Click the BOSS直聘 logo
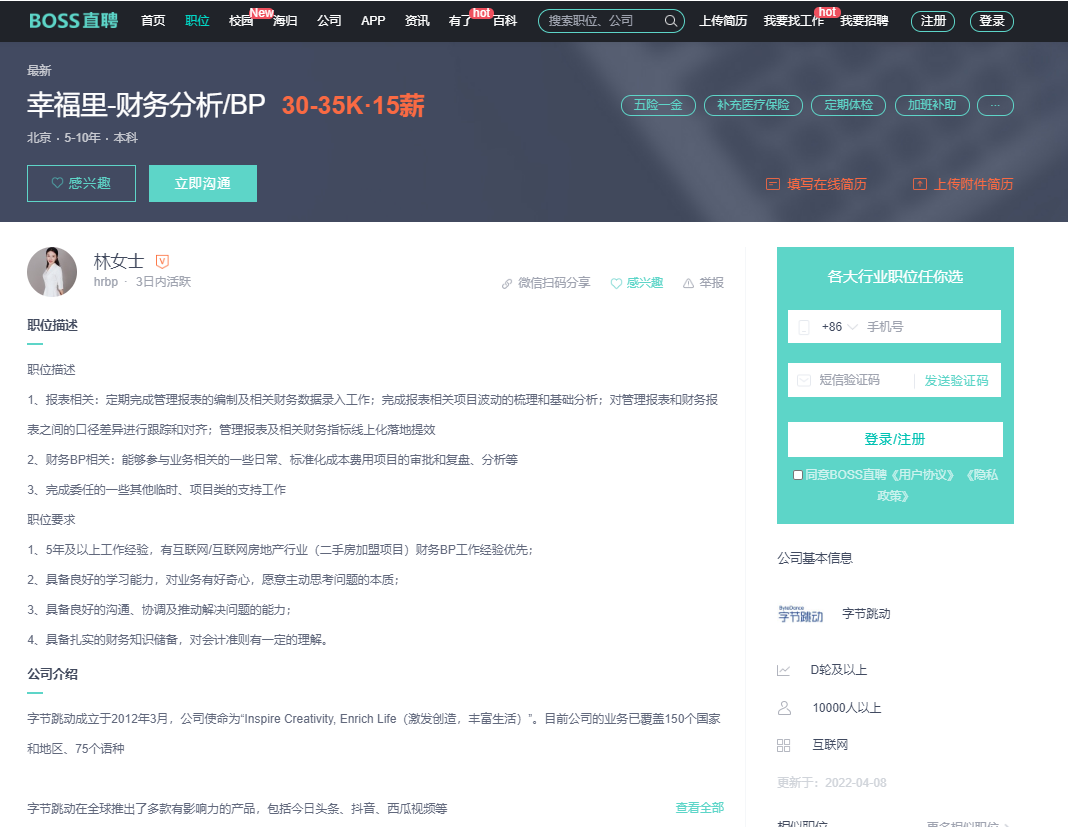The image size is (1068, 827). pyautogui.click(x=74, y=20)
